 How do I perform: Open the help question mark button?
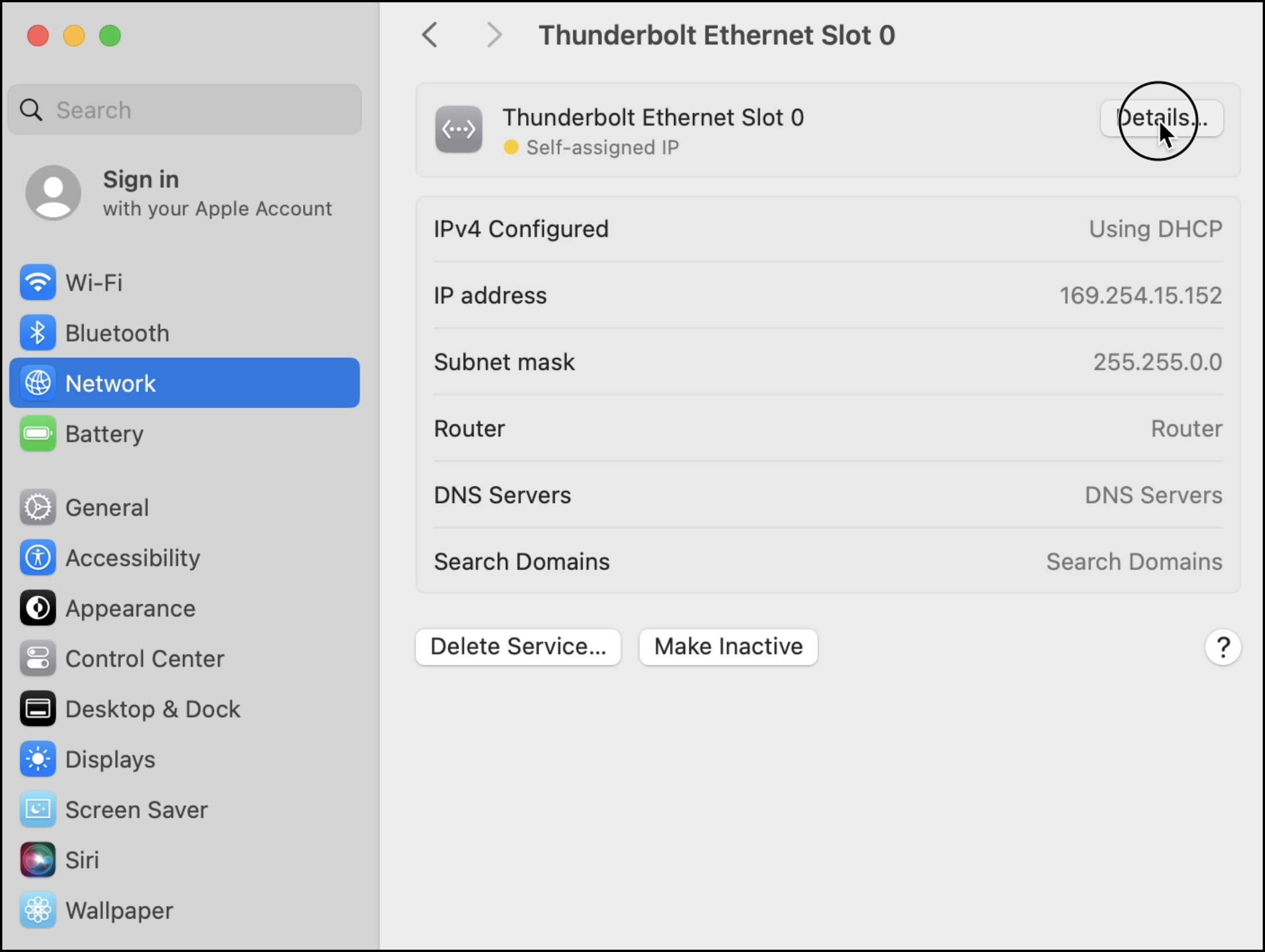click(x=1222, y=647)
